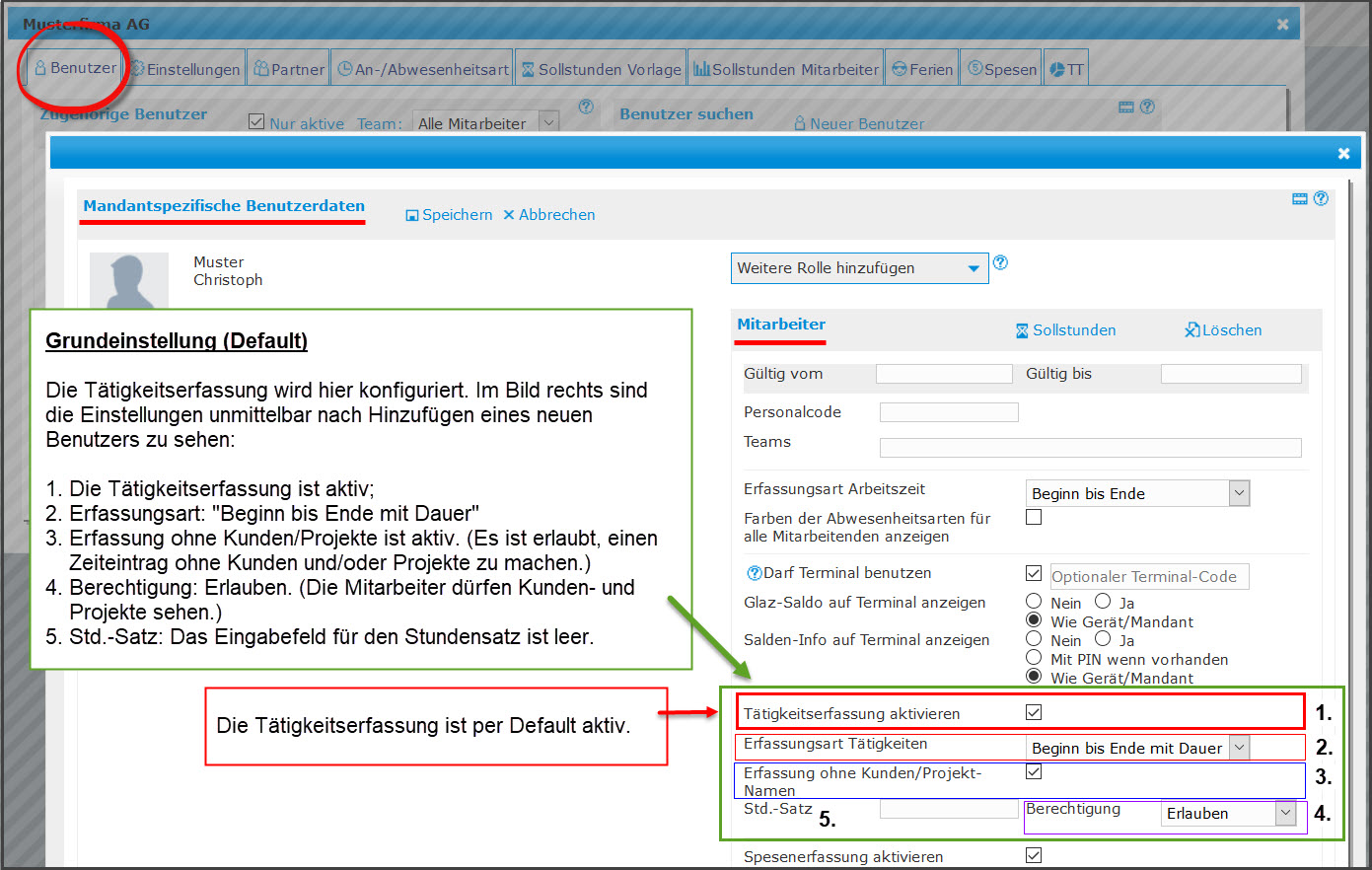Click the Personalcode input field
The height and width of the screenshot is (870, 1372).
(x=949, y=412)
